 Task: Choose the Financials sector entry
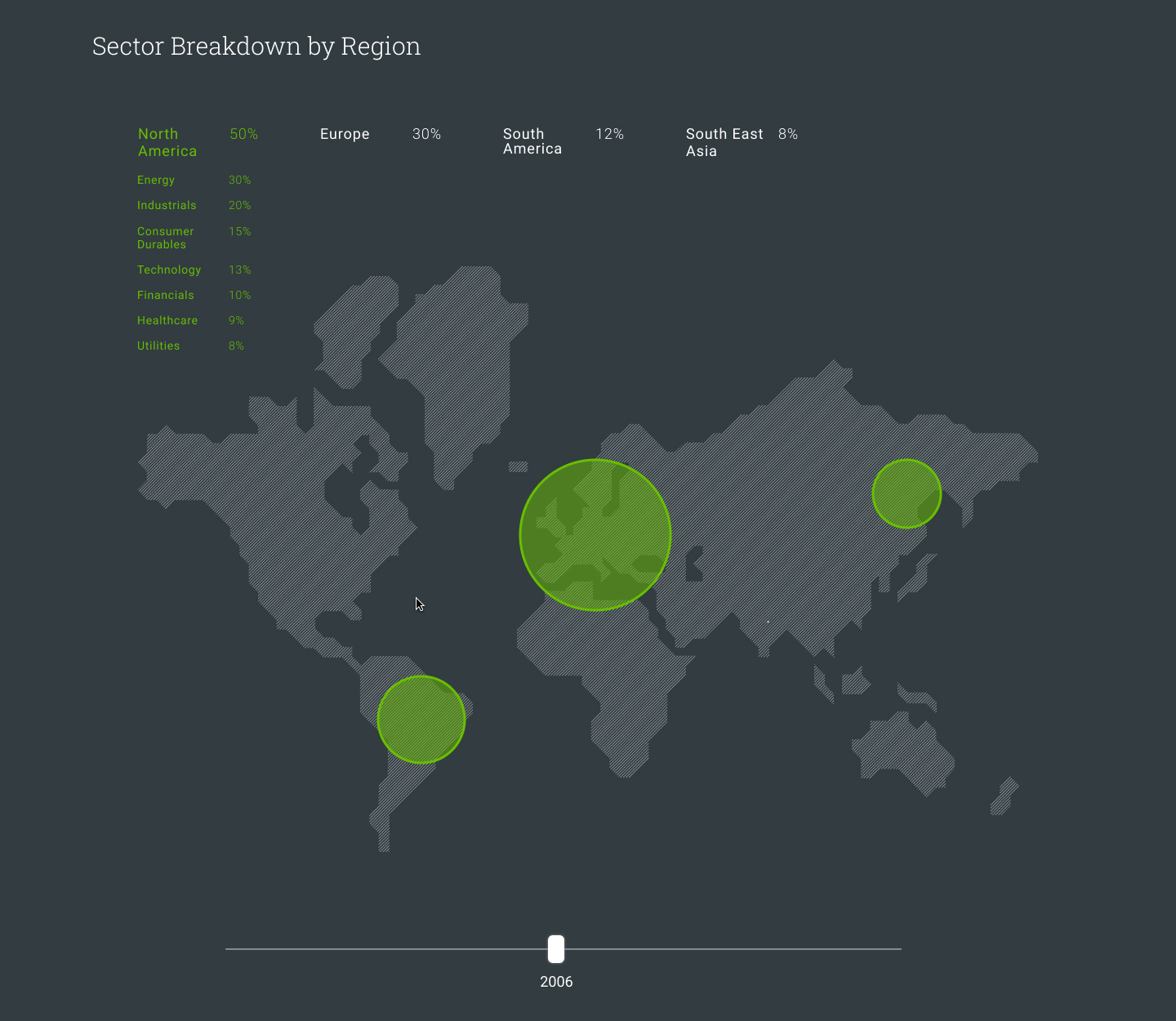click(166, 295)
